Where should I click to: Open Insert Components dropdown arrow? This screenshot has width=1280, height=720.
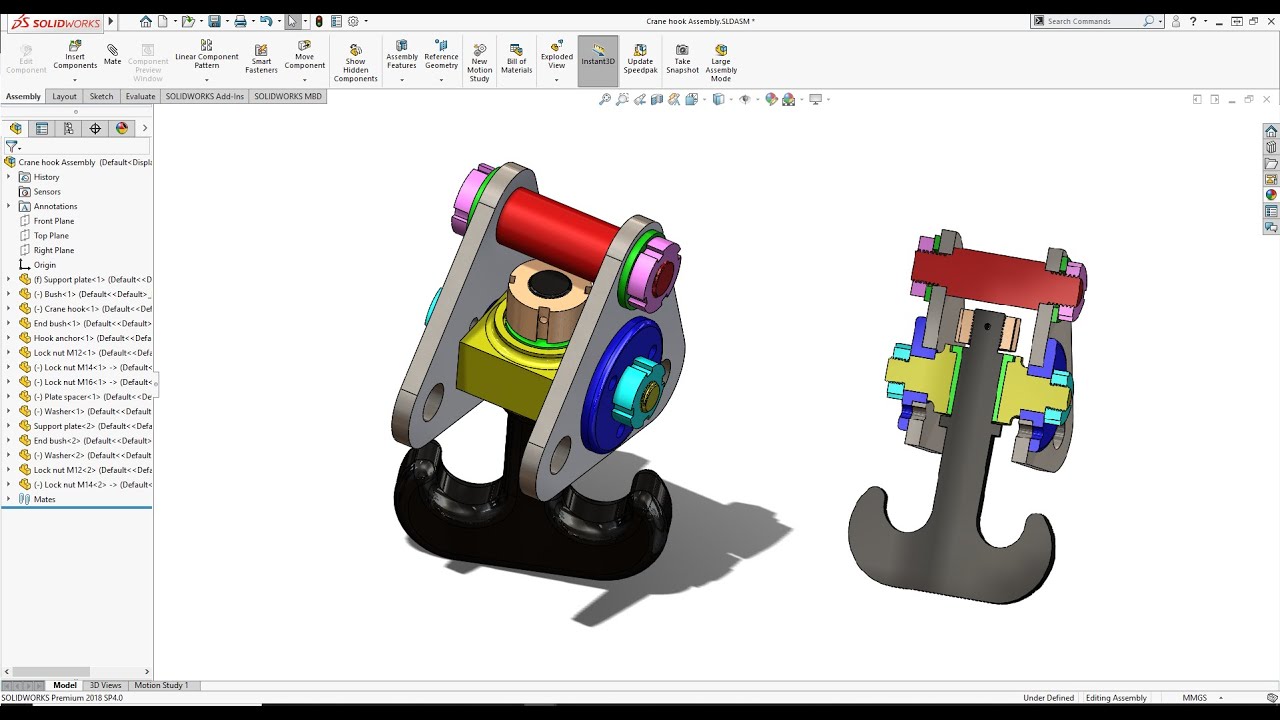pos(75,79)
